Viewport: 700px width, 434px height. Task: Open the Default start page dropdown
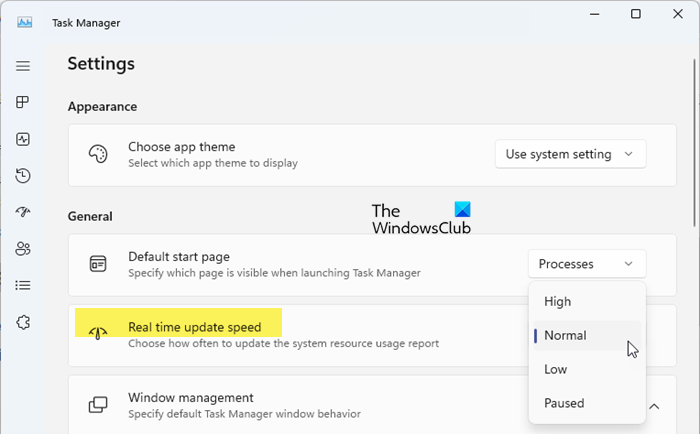[586, 264]
